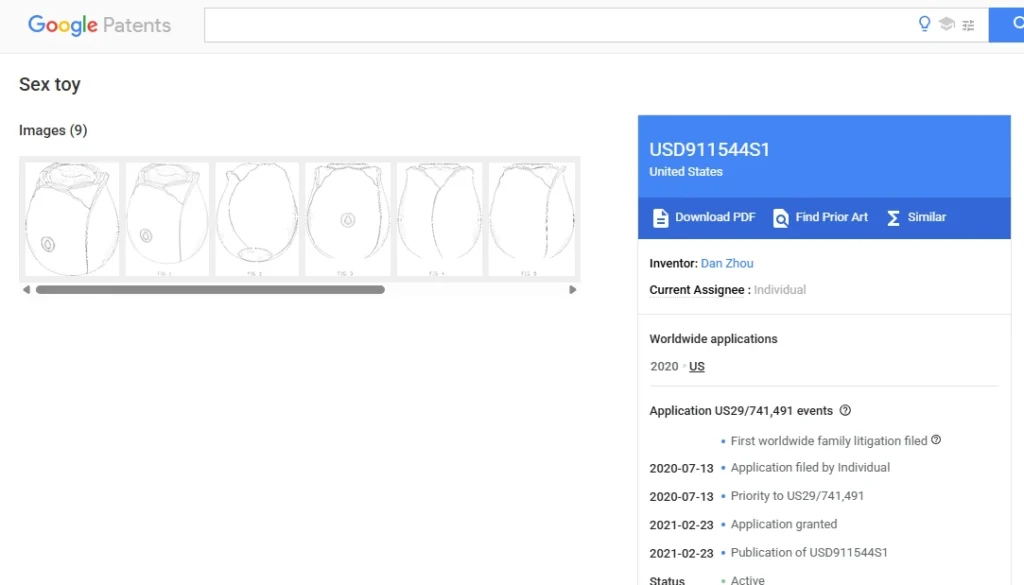This screenshot has height=585, width=1024.
Task: Click the Find Prior Art magnifier icon
Action: (781, 218)
